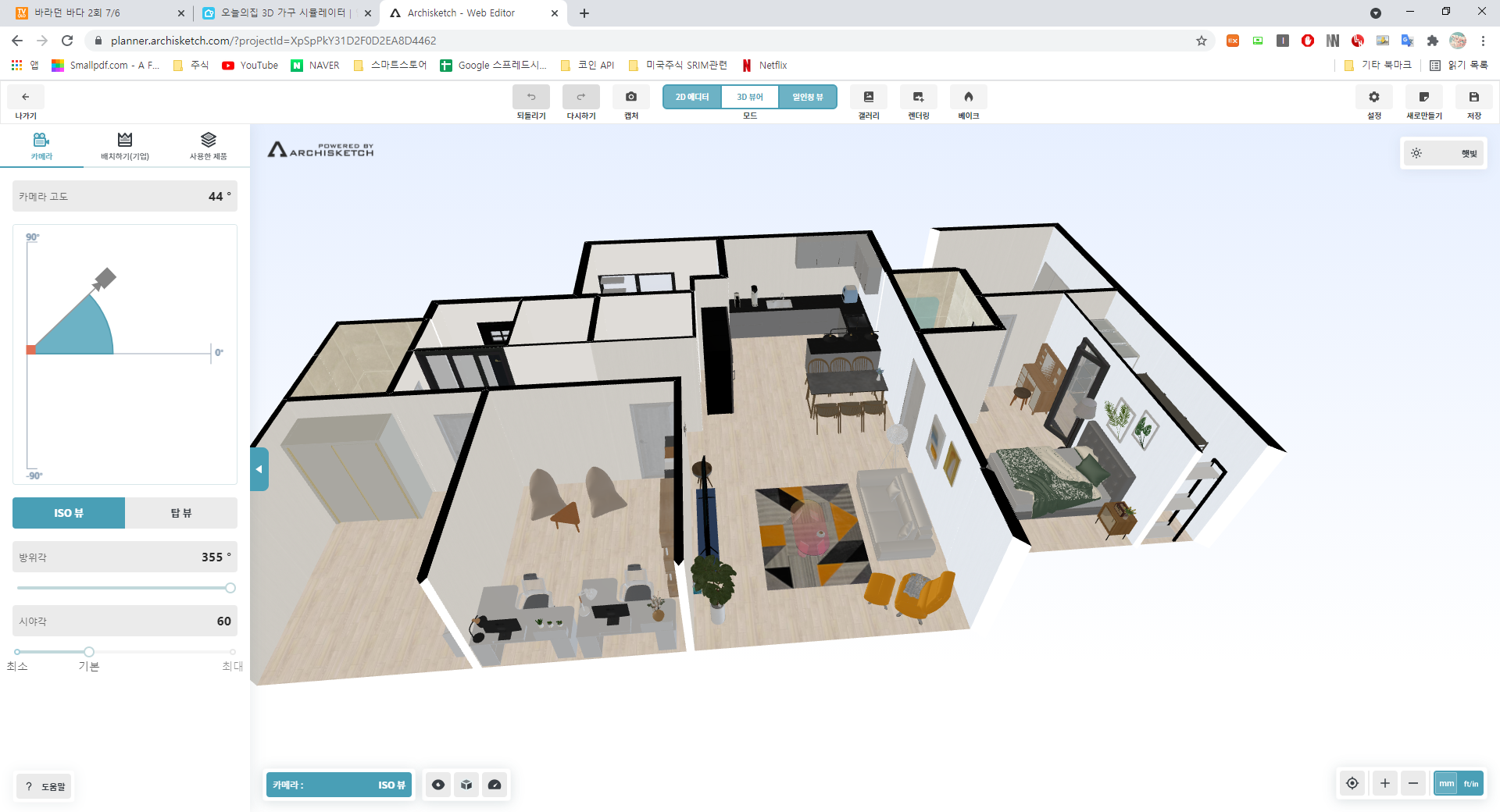Open the apps grid bookmark
The image size is (1500, 812).
(24, 66)
